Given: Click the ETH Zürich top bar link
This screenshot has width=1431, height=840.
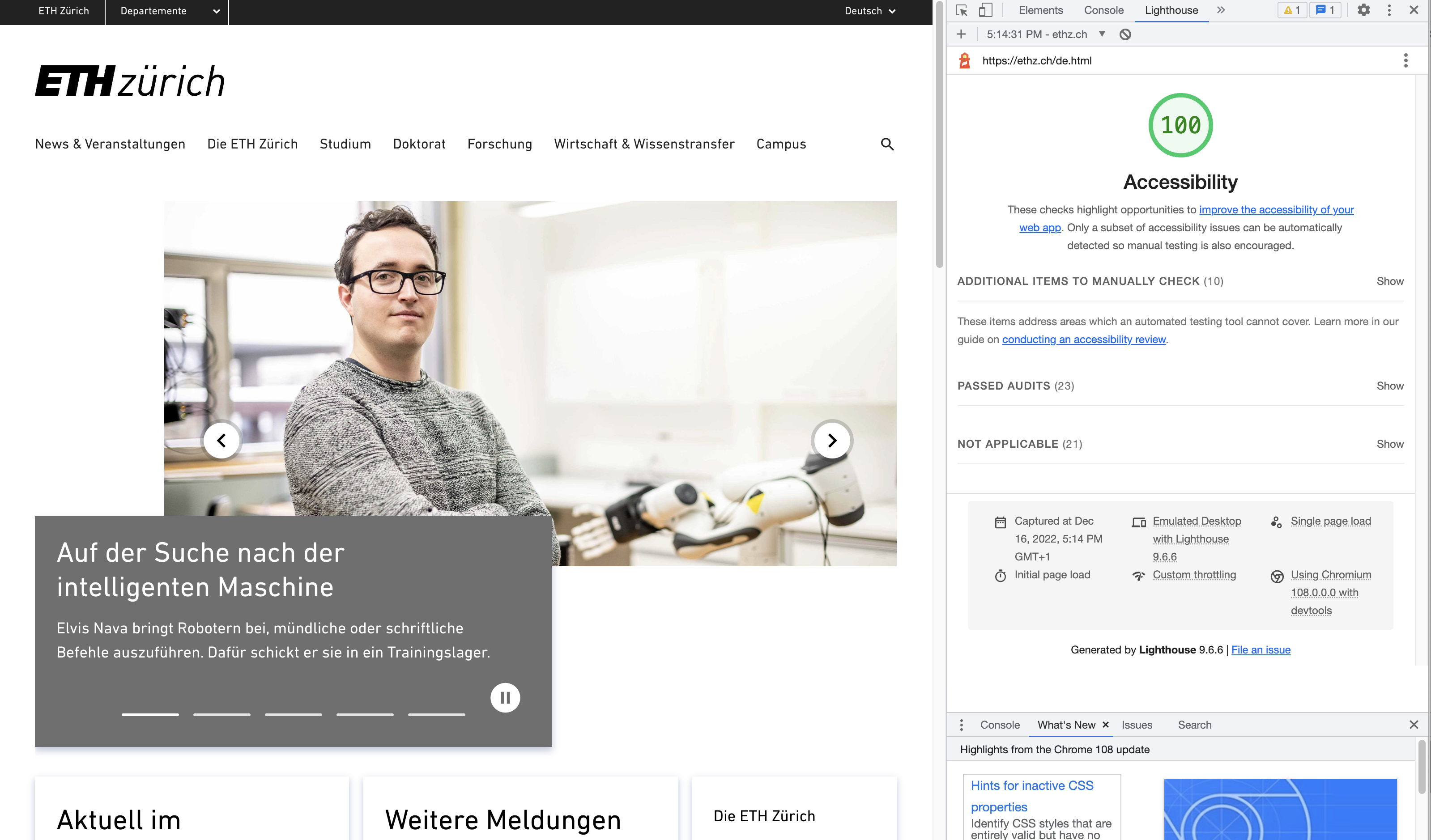Looking at the screenshot, I should 64,11.
